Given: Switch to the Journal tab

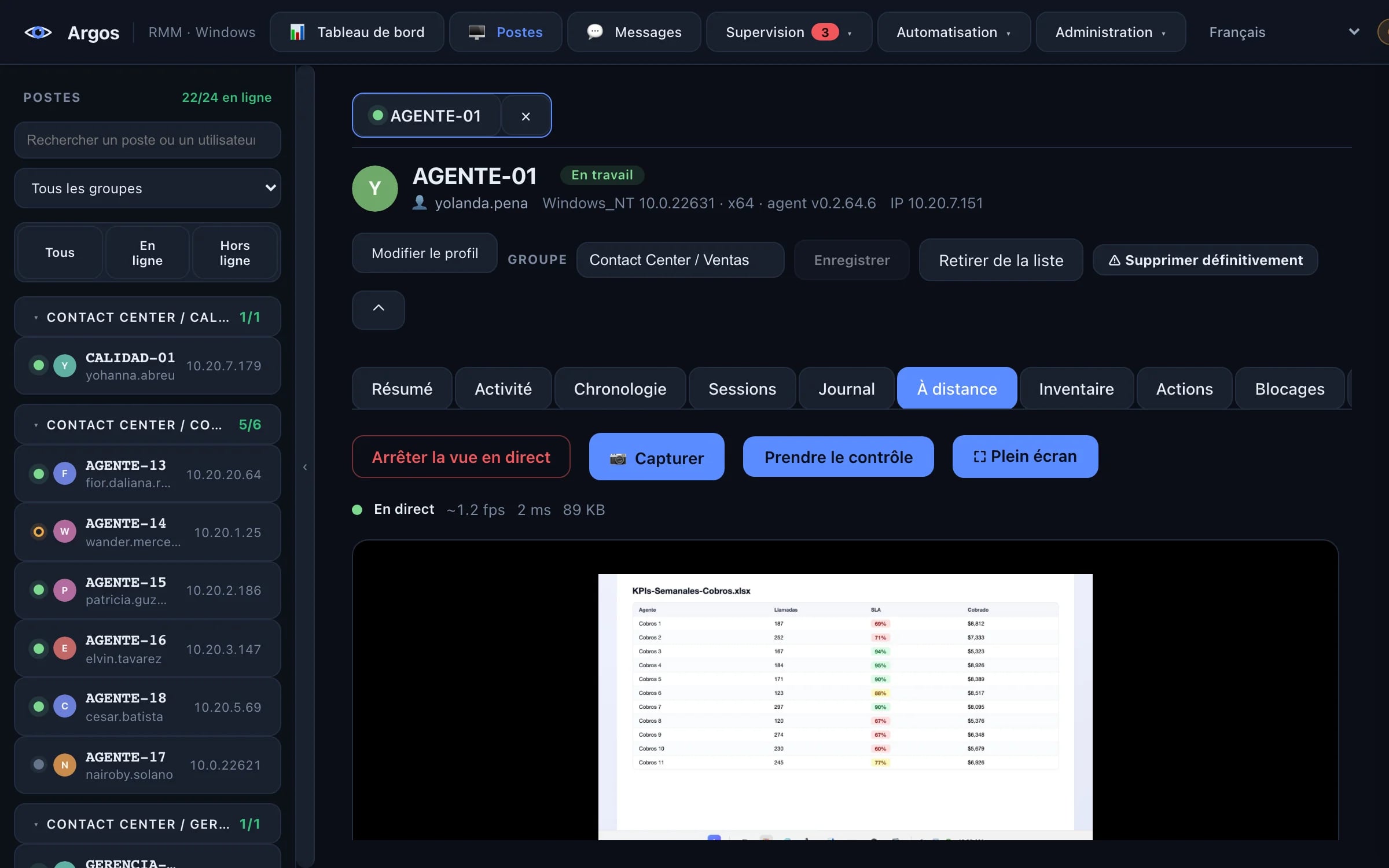Looking at the screenshot, I should point(846,388).
